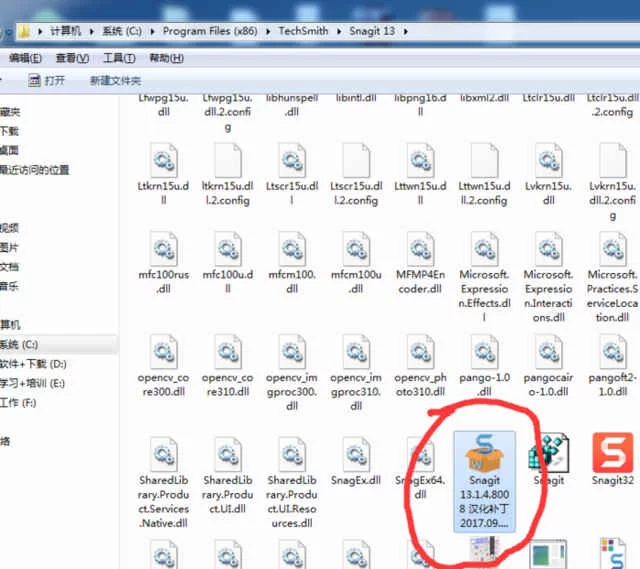Select the red Snagit32 application icon
The height and width of the screenshot is (569, 640).
point(612,452)
